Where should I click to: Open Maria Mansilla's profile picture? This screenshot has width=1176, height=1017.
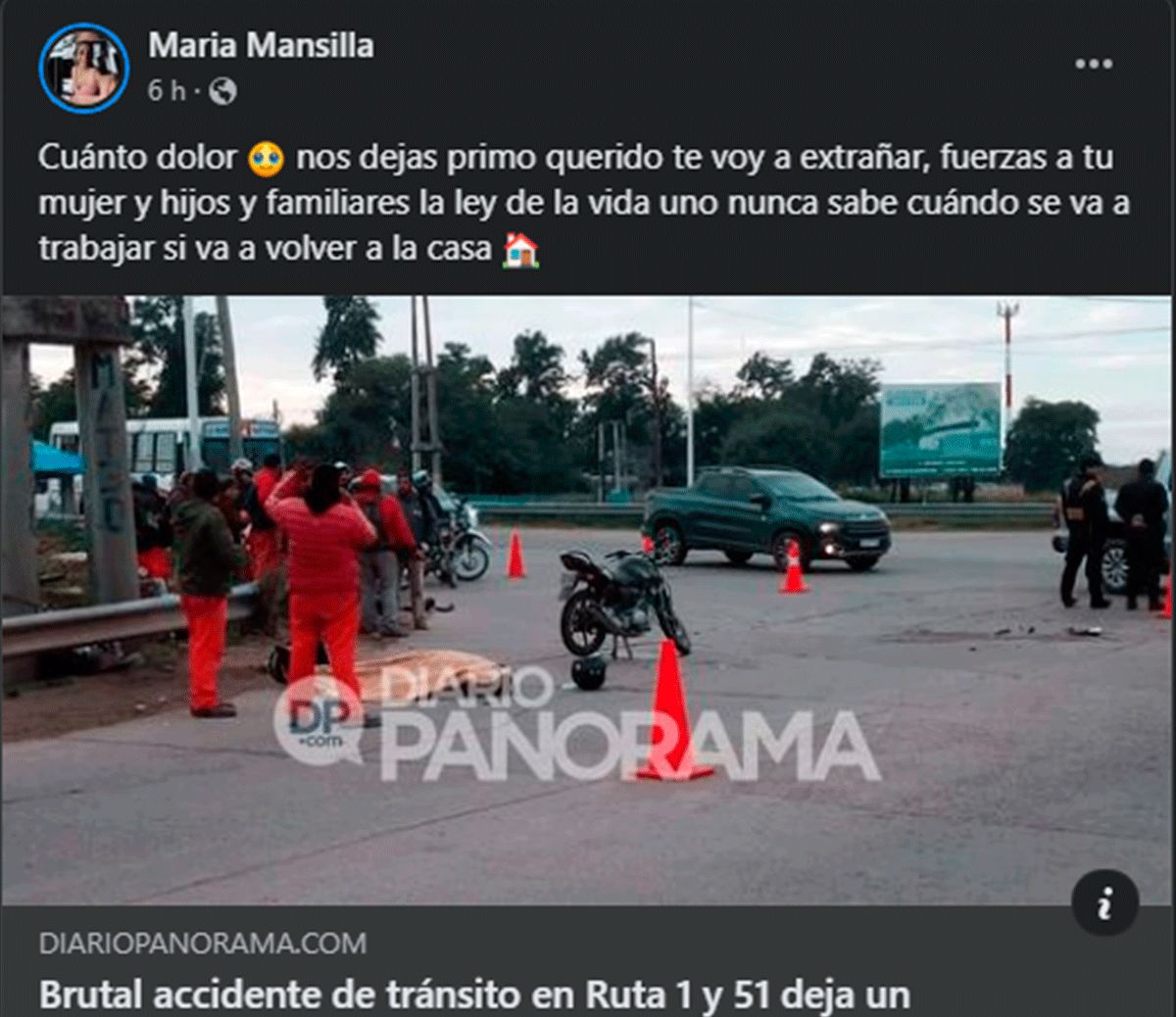pyautogui.click(x=83, y=68)
